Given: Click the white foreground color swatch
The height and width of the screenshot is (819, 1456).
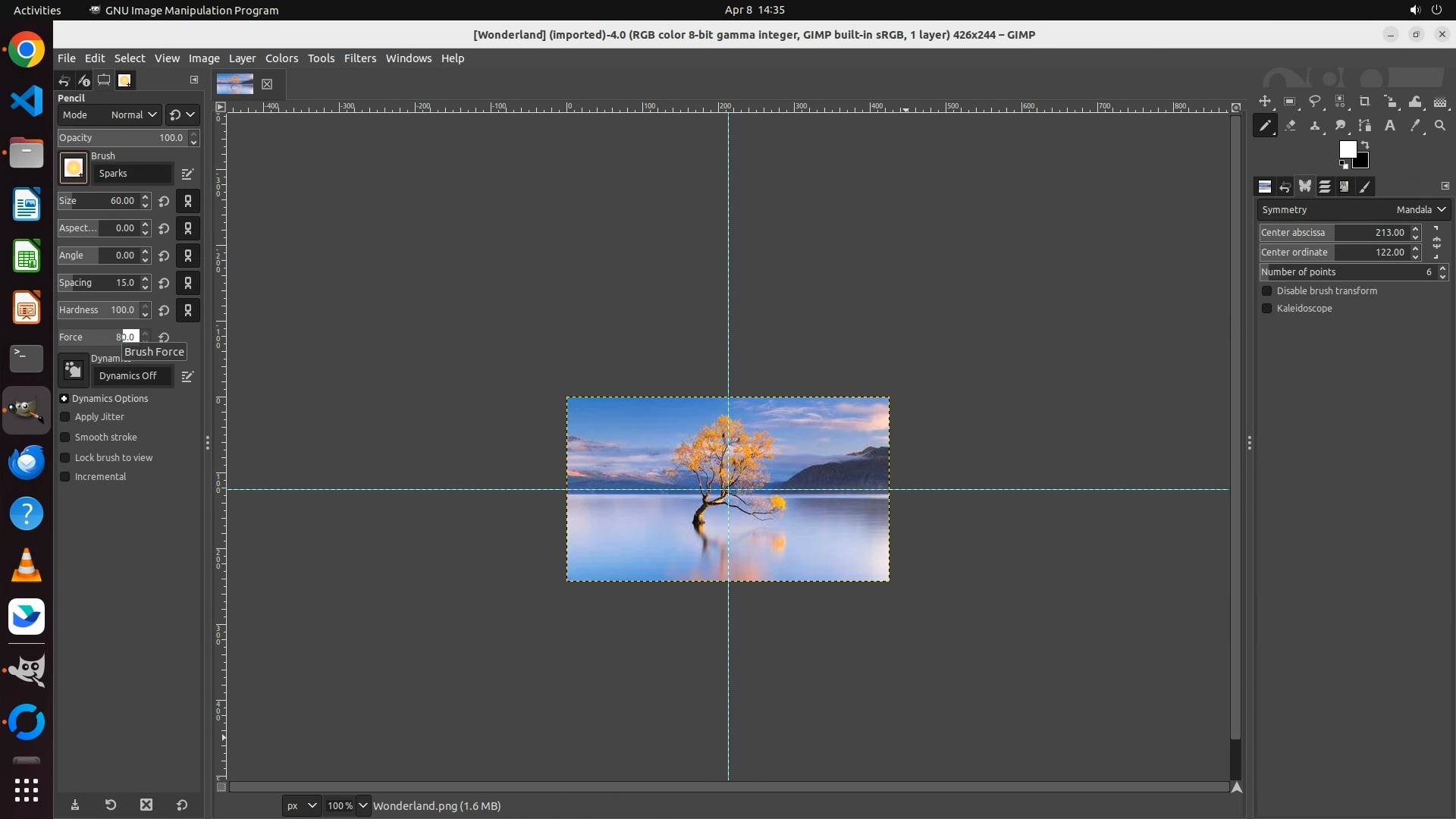Looking at the screenshot, I should coord(1347,149).
